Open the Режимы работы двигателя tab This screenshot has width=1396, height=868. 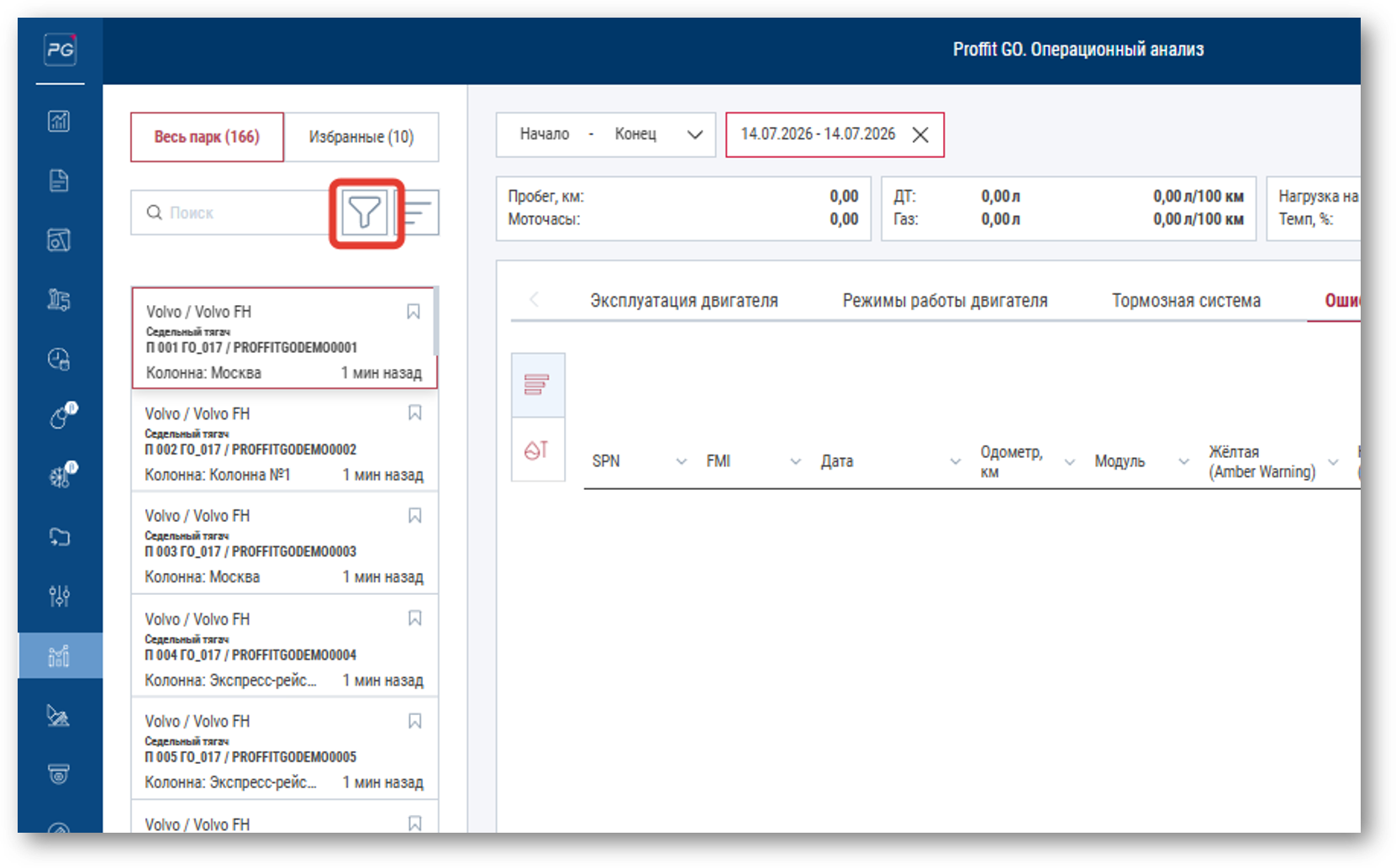coord(946,301)
